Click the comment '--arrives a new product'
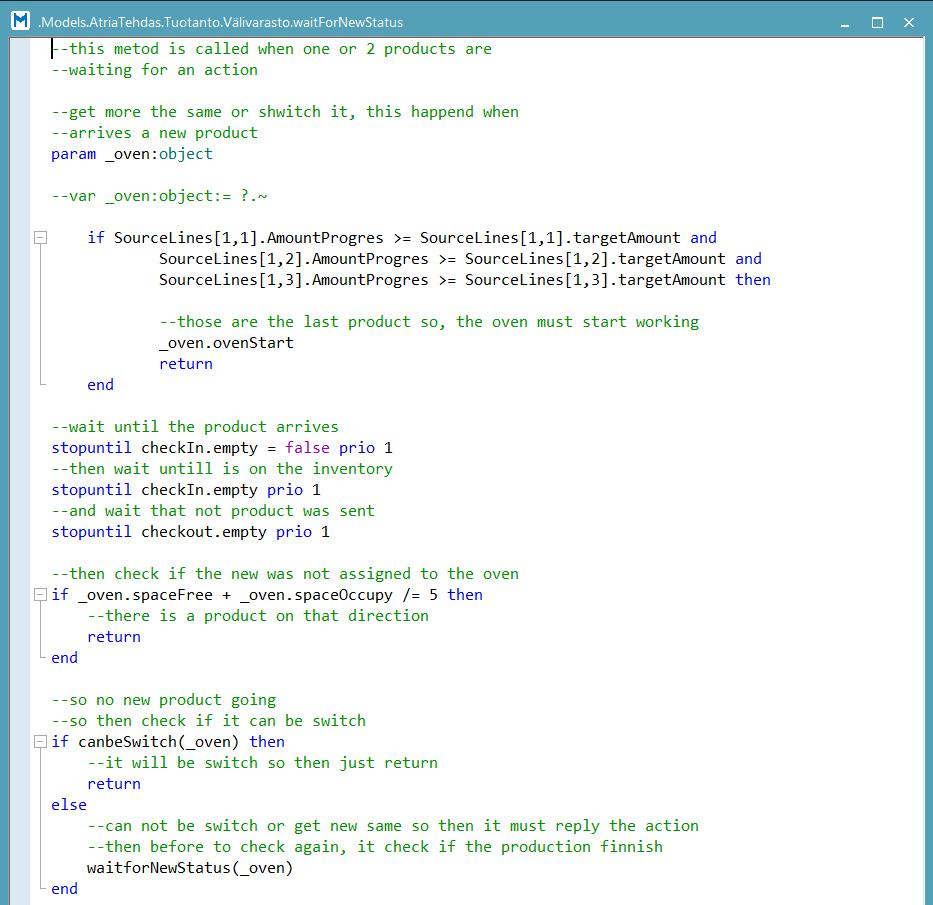 [x=154, y=133]
